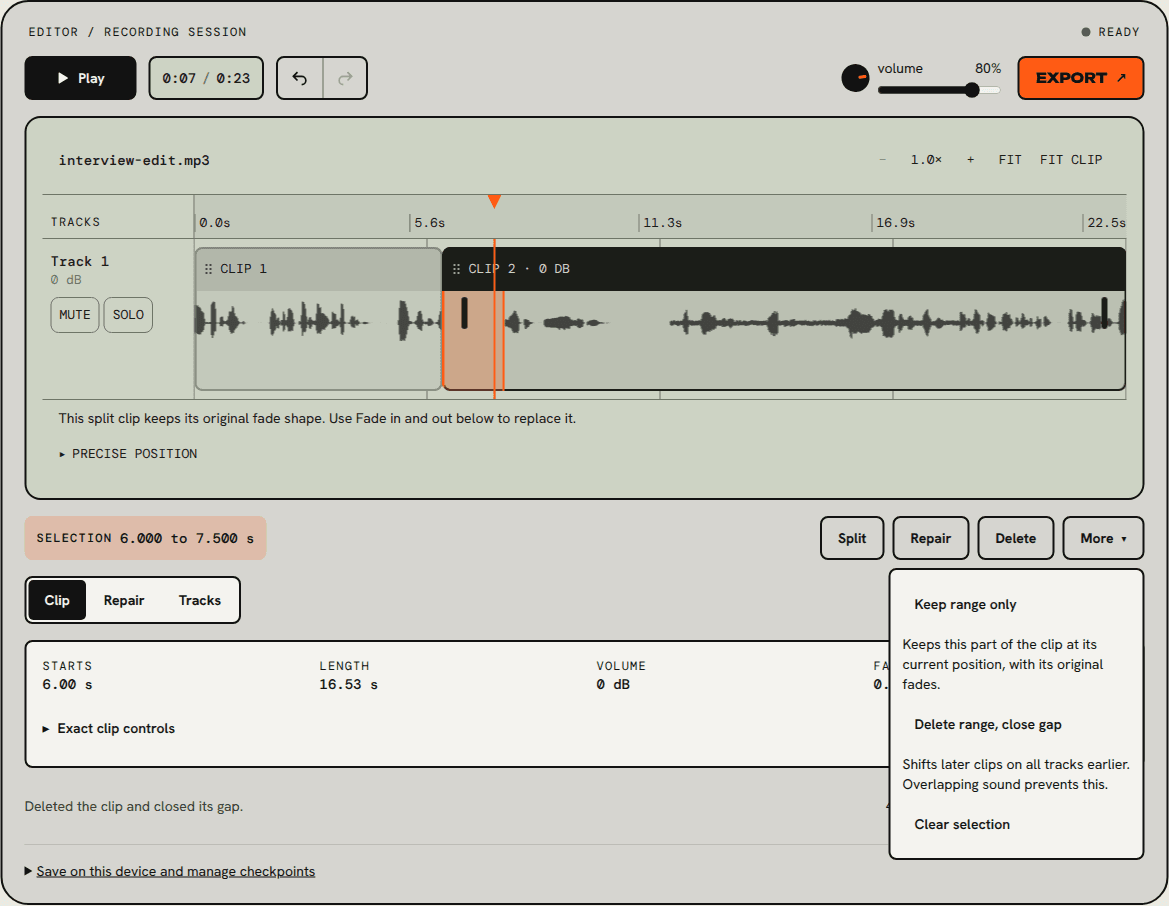Click the Split button

(852, 538)
